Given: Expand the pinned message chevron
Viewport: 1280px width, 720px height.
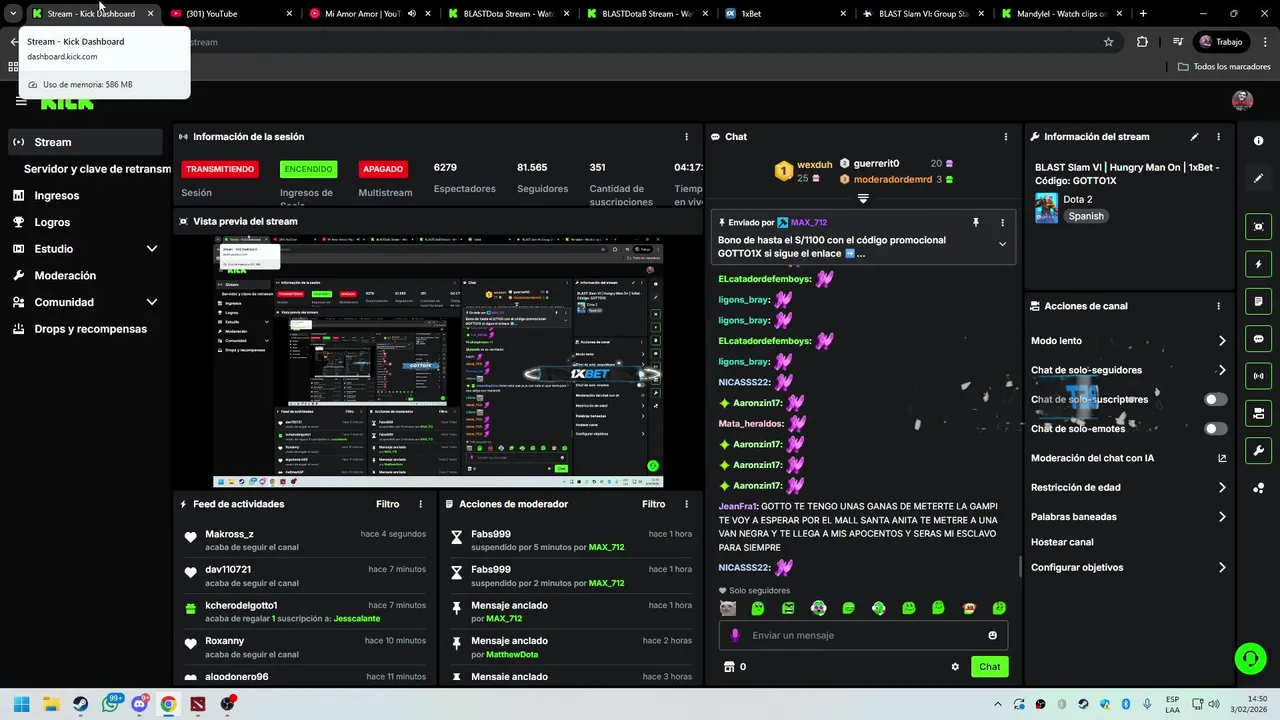Looking at the screenshot, I should [1002, 244].
